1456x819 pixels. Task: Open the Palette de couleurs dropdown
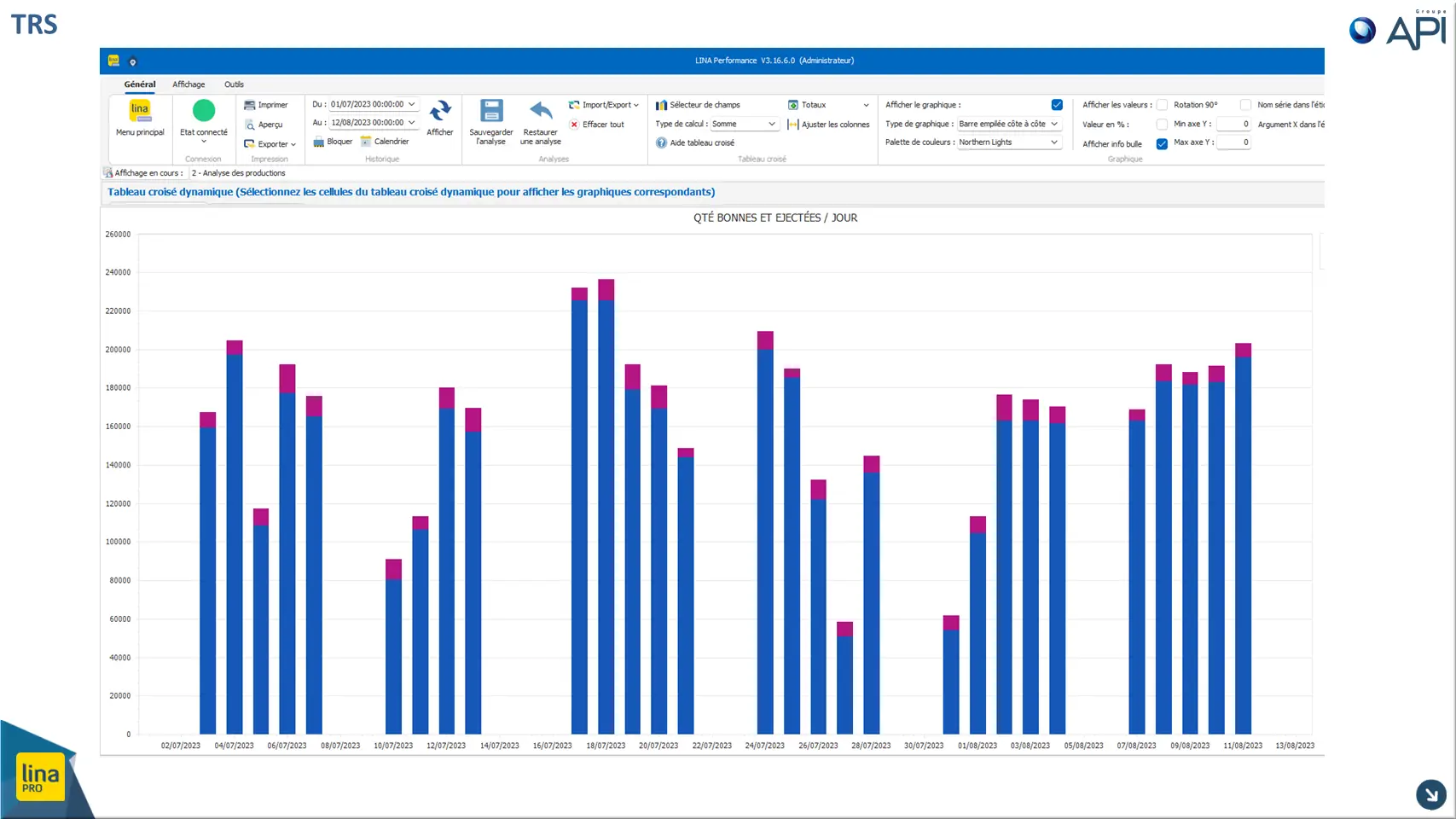(1009, 142)
